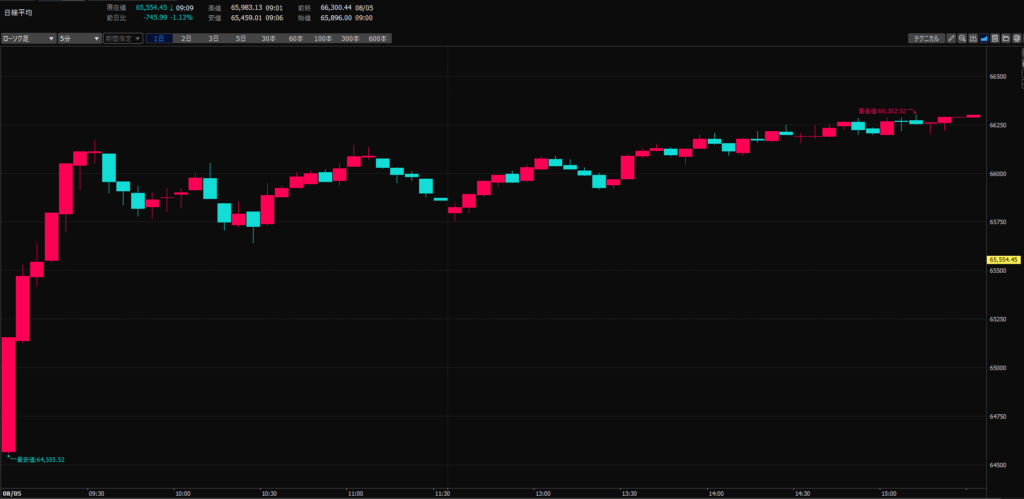The image size is (1024, 499).
Task: Select the 600本 bar count tab
Action: pos(378,39)
